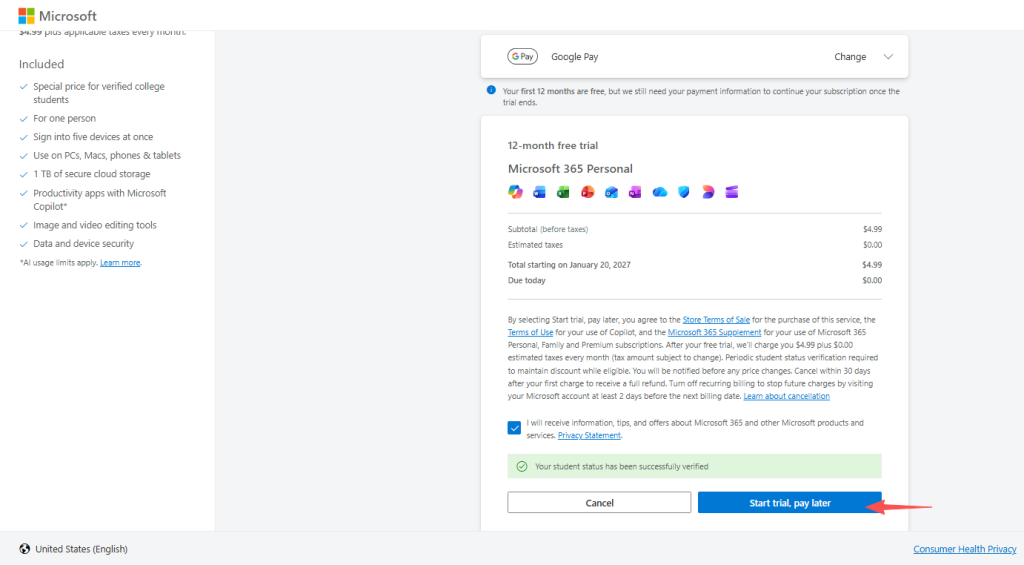The height and width of the screenshot is (565, 1024).
Task: Open the Privacy Statement link
Action: pos(589,436)
